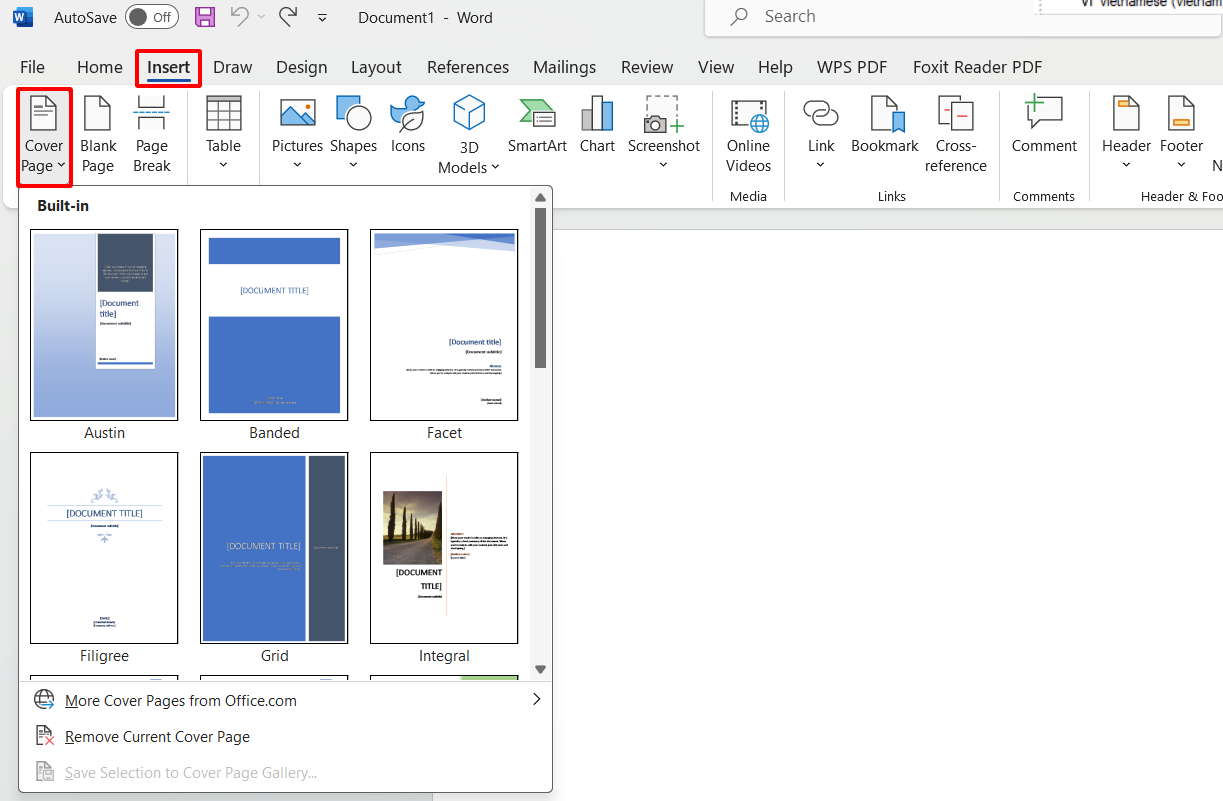Open the Screenshot dropdown
Image resolution: width=1223 pixels, height=801 pixels.
[x=663, y=165]
